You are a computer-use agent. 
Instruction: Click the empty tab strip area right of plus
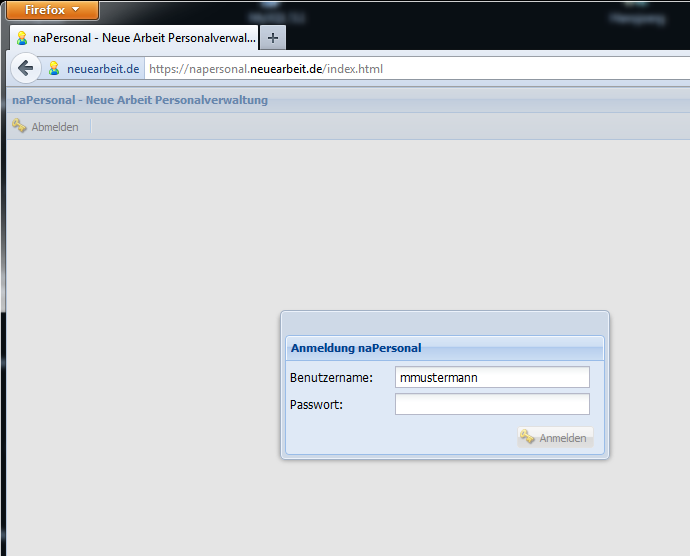point(480,38)
